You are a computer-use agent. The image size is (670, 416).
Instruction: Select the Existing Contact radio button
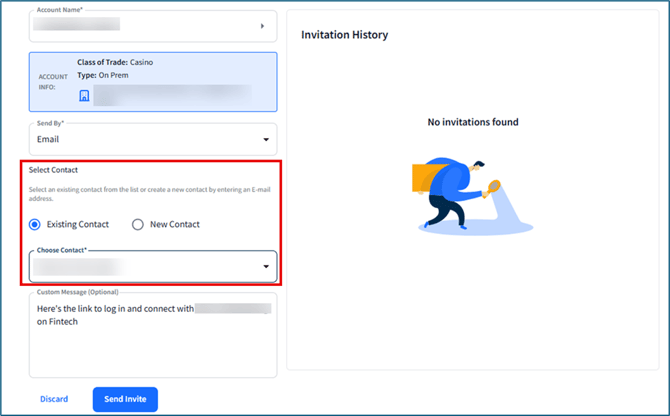(36, 224)
